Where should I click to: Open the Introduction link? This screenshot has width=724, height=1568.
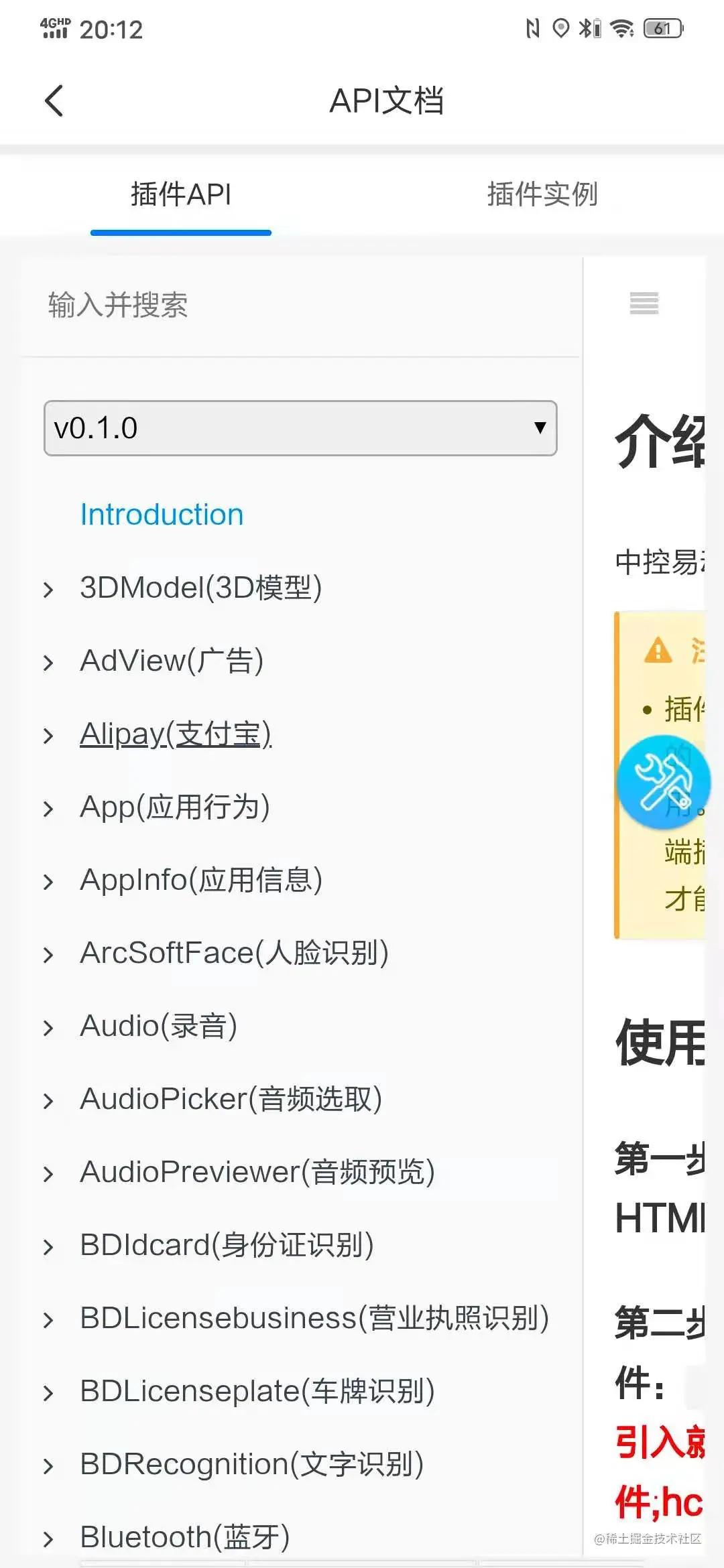click(162, 515)
